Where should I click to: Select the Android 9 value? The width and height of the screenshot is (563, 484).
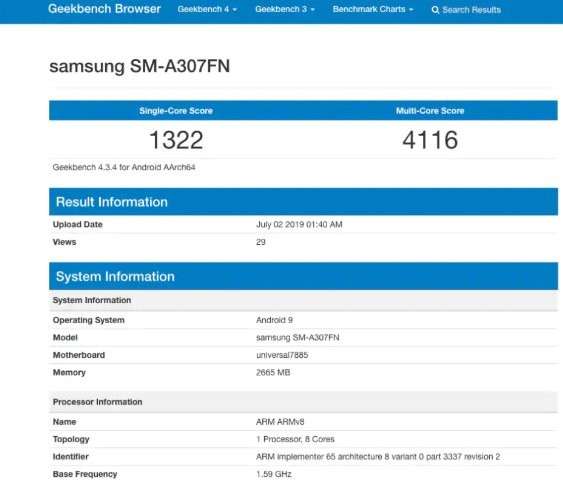click(x=274, y=320)
